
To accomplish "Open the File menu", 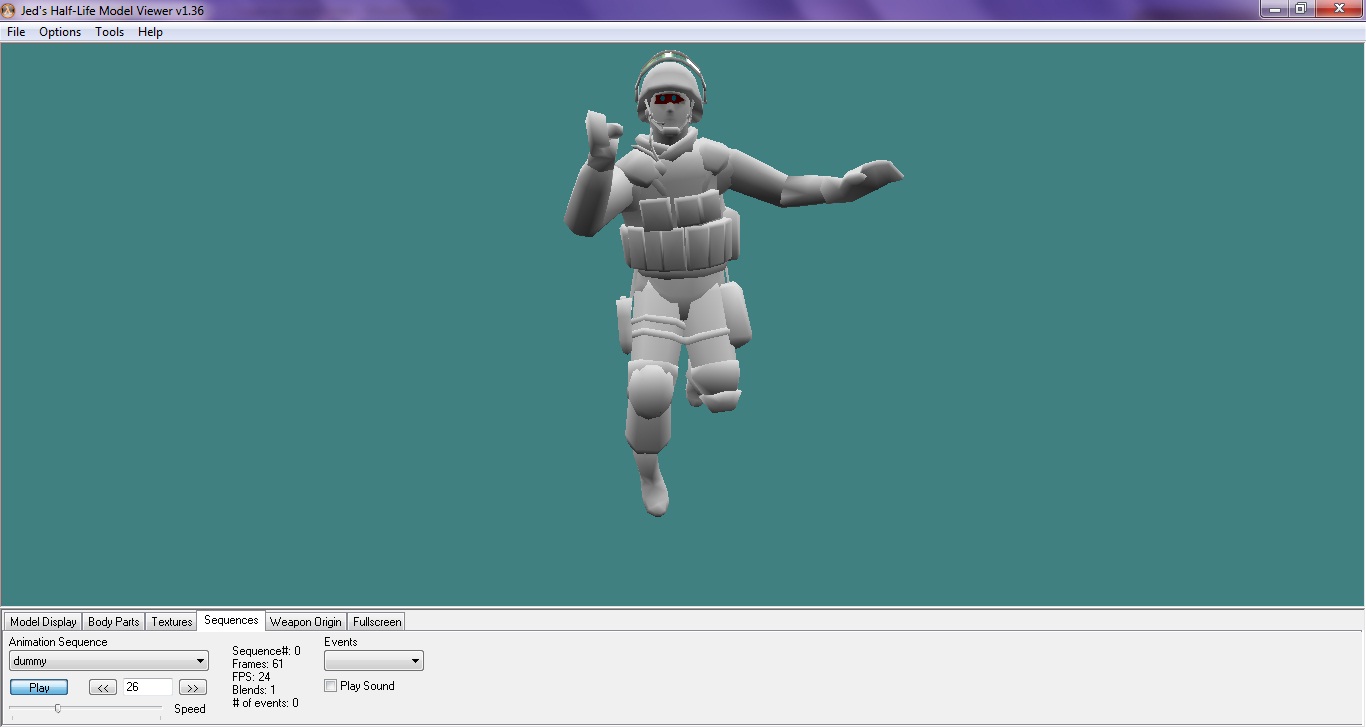I will [x=16, y=32].
